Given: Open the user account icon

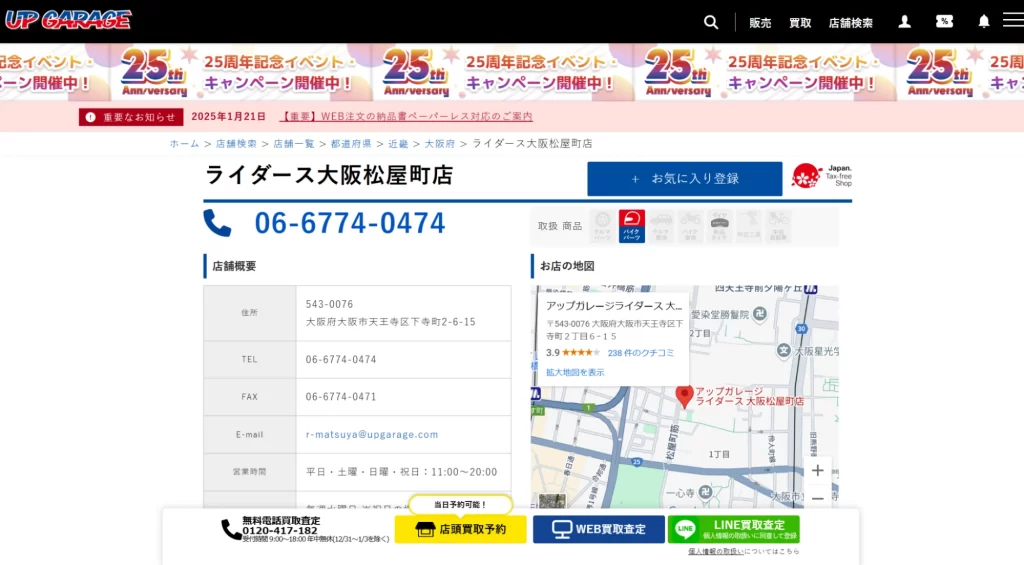Looking at the screenshot, I should coord(904,22).
